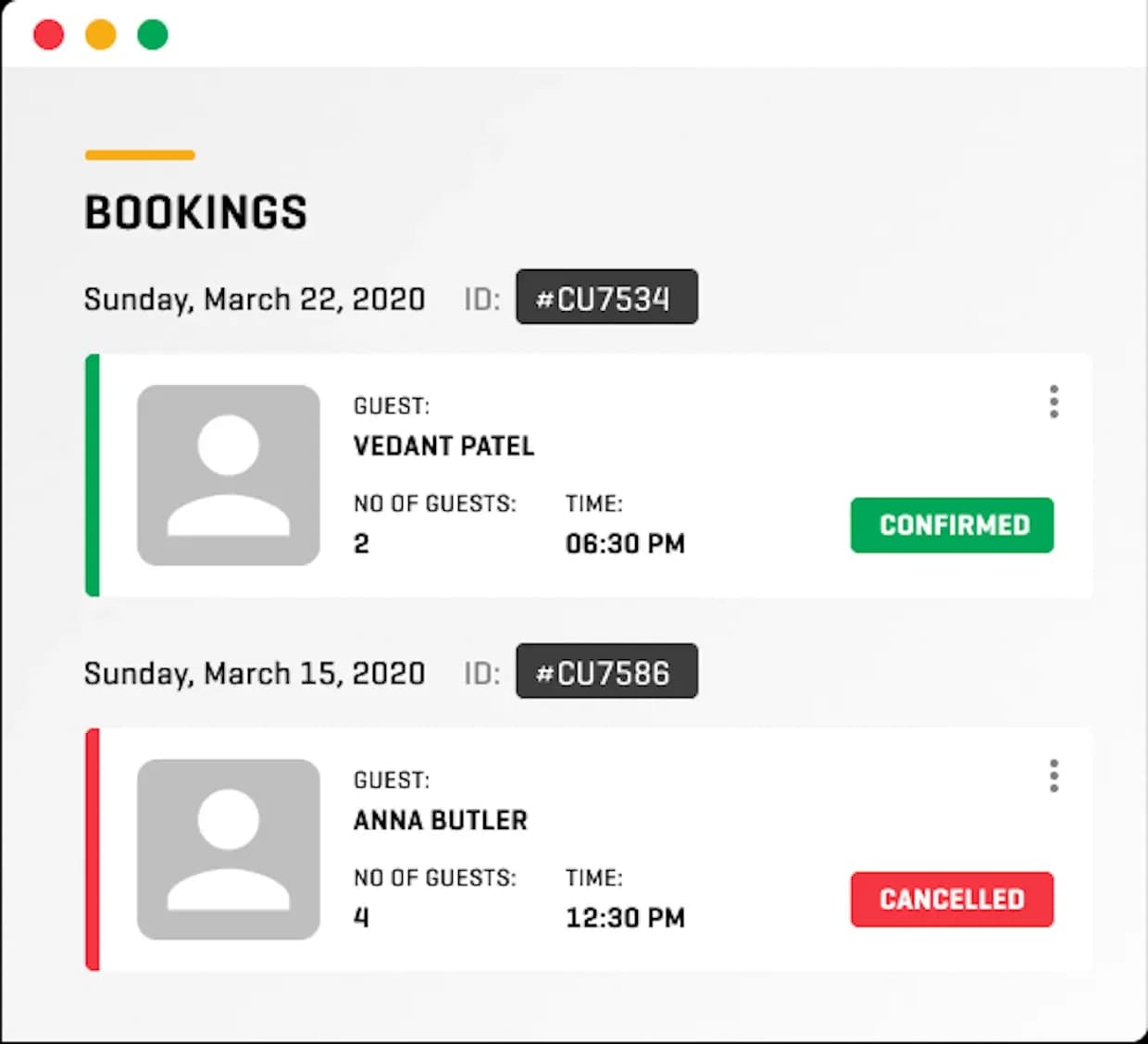Click the date Sunday, March 15, 2020
The height and width of the screenshot is (1044, 1148).
pos(255,673)
